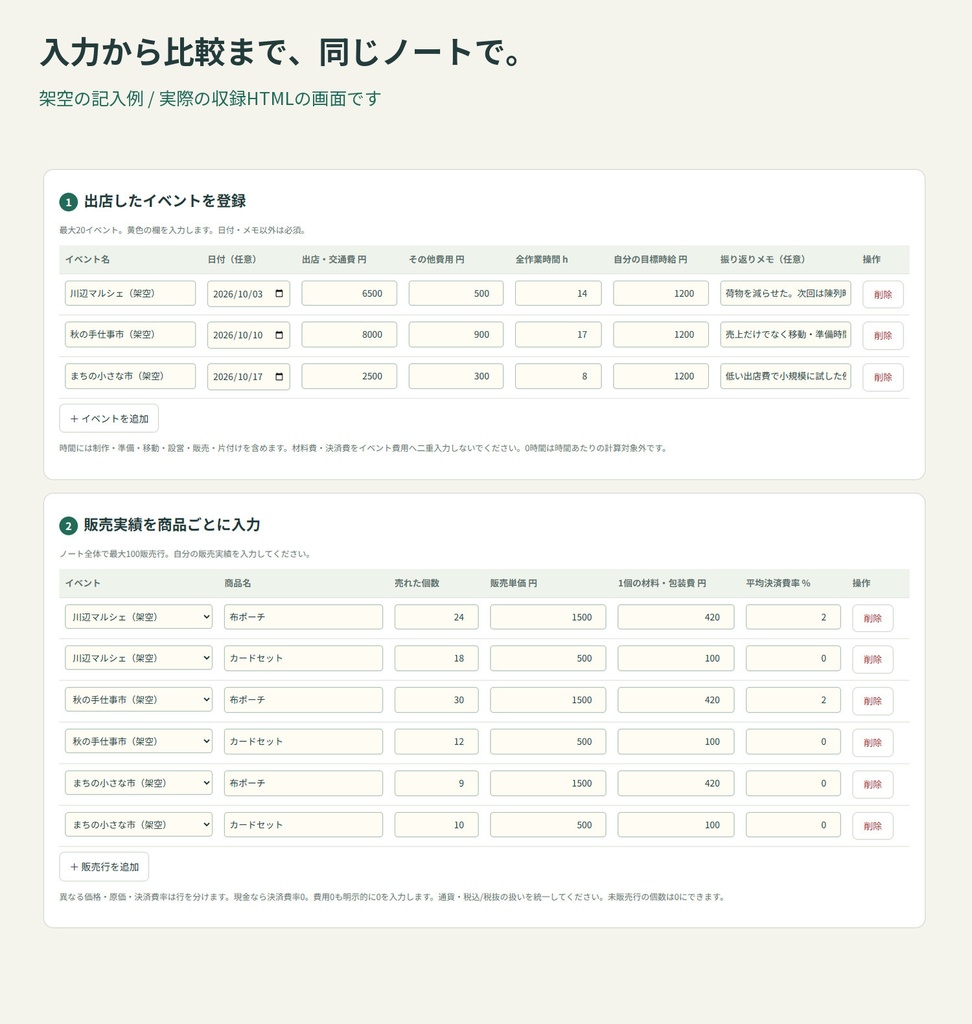
Task: Edit units sold field showing 9
Action: 436,783
